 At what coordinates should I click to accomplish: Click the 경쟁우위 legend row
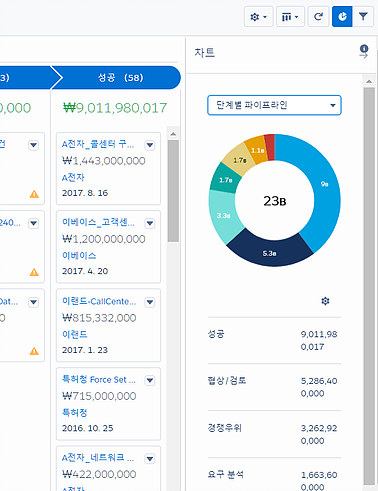pyautogui.click(x=274, y=434)
